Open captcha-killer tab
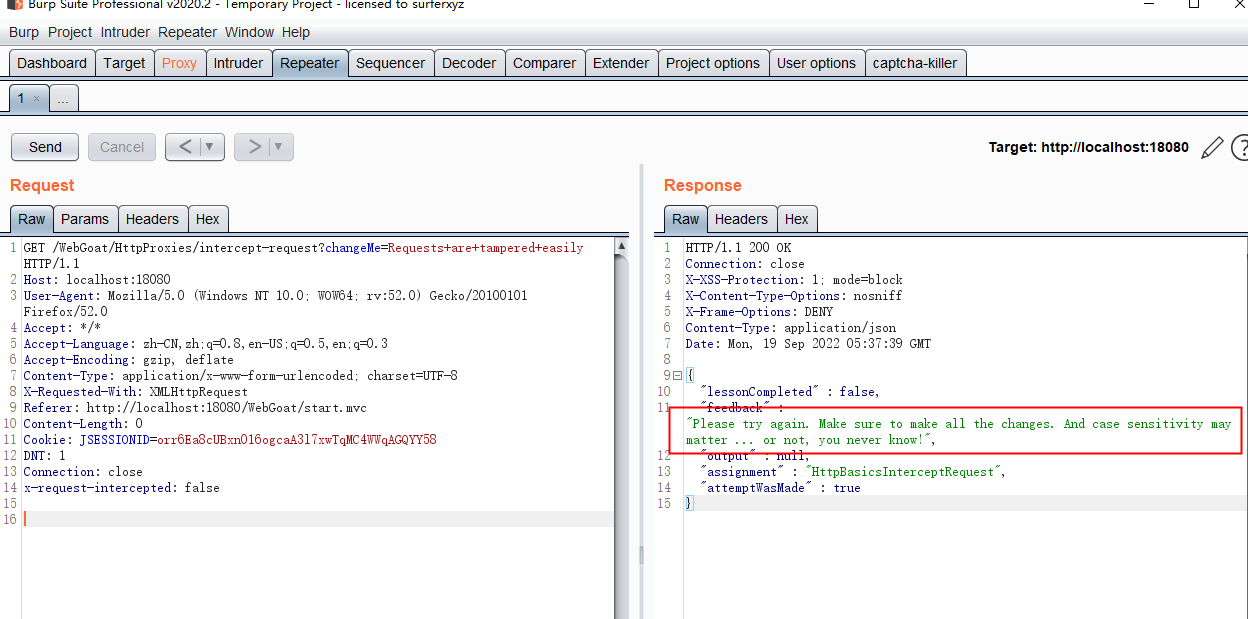This screenshot has height=619, width=1248. click(x=915, y=63)
